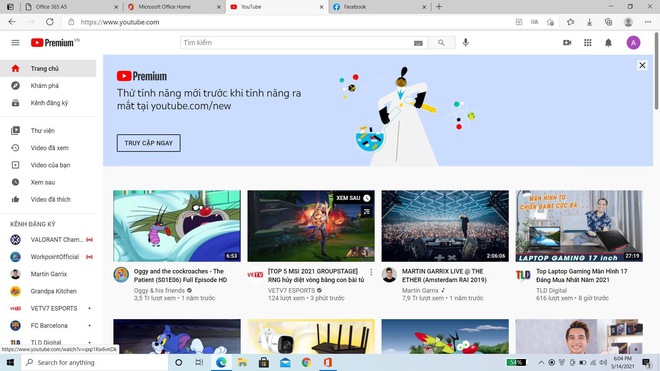Screen dimensions: 660x371
Task: Open Video đã xem history
Action: pos(48,148)
